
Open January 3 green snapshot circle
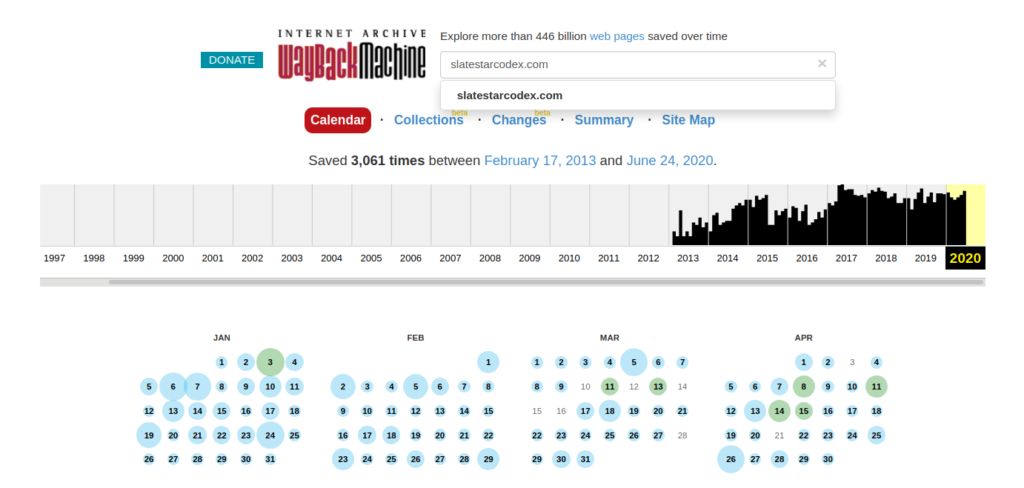[270, 362]
